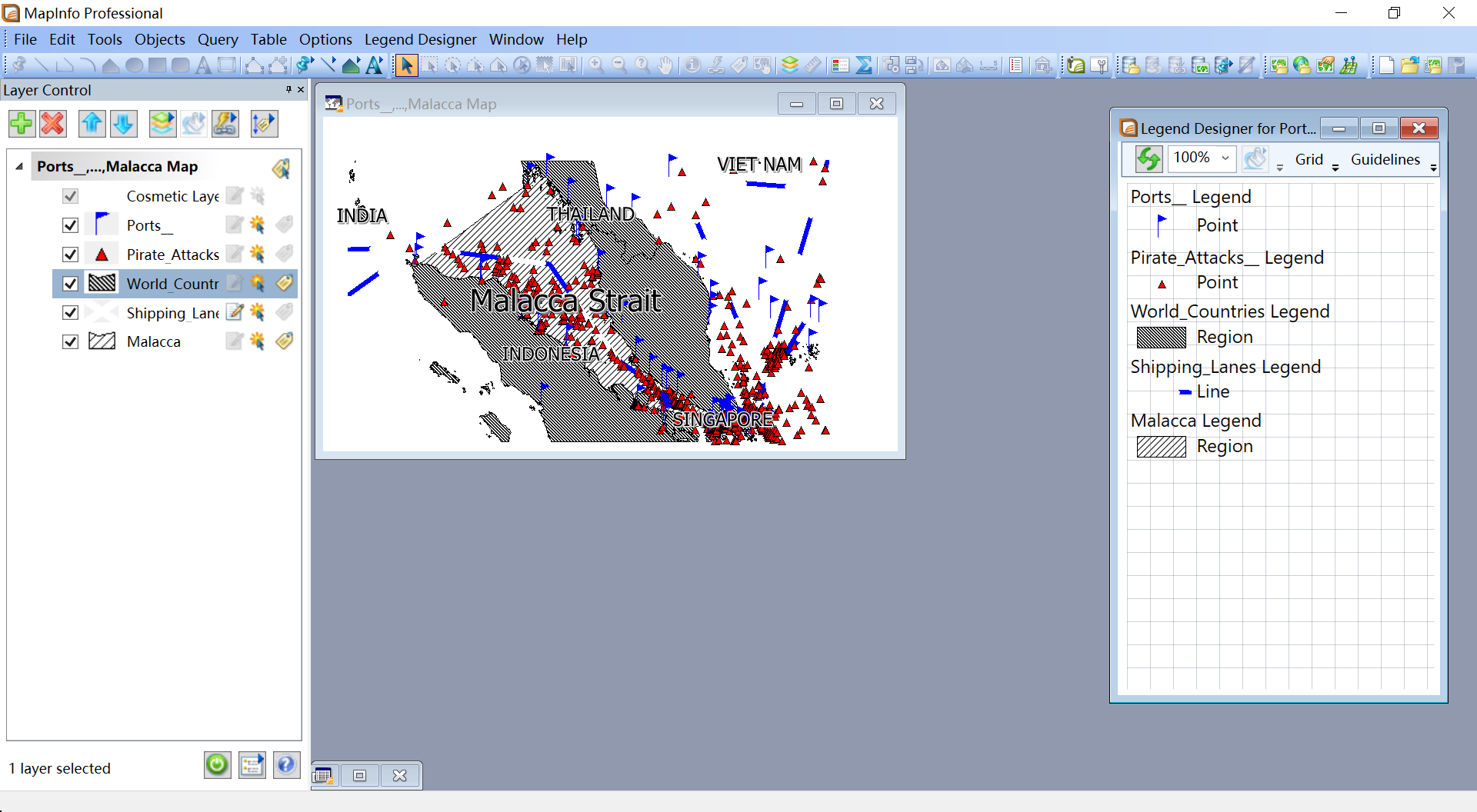Select the Symbol push-pin drawing tool
This screenshot has width=1477, height=812.
coord(18,65)
